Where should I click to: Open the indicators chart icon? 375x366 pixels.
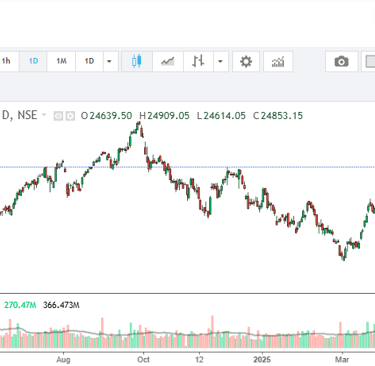pyautogui.click(x=278, y=61)
